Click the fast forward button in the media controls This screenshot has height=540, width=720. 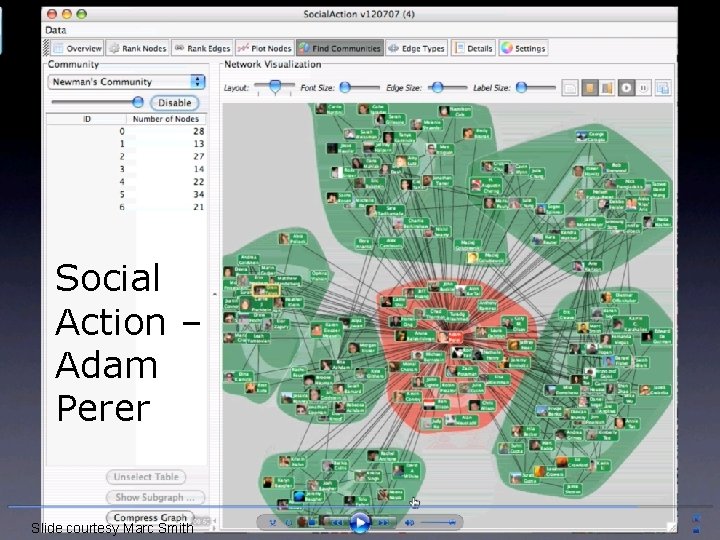(383, 523)
